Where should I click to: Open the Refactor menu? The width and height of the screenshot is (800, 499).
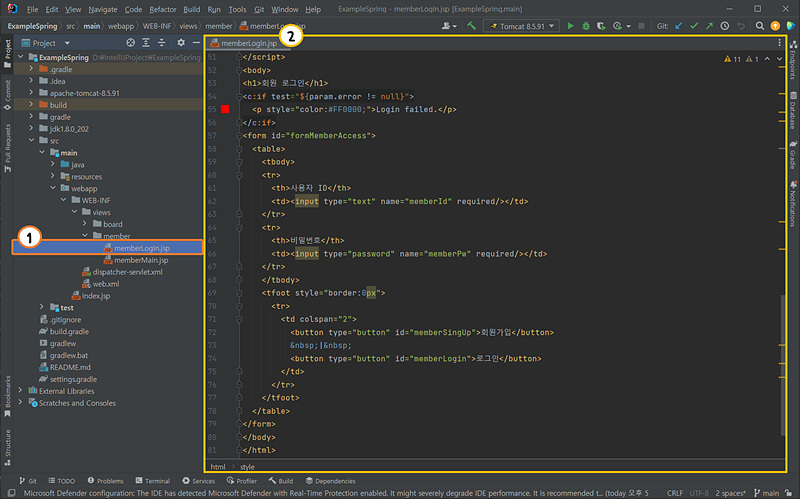(162, 9)
